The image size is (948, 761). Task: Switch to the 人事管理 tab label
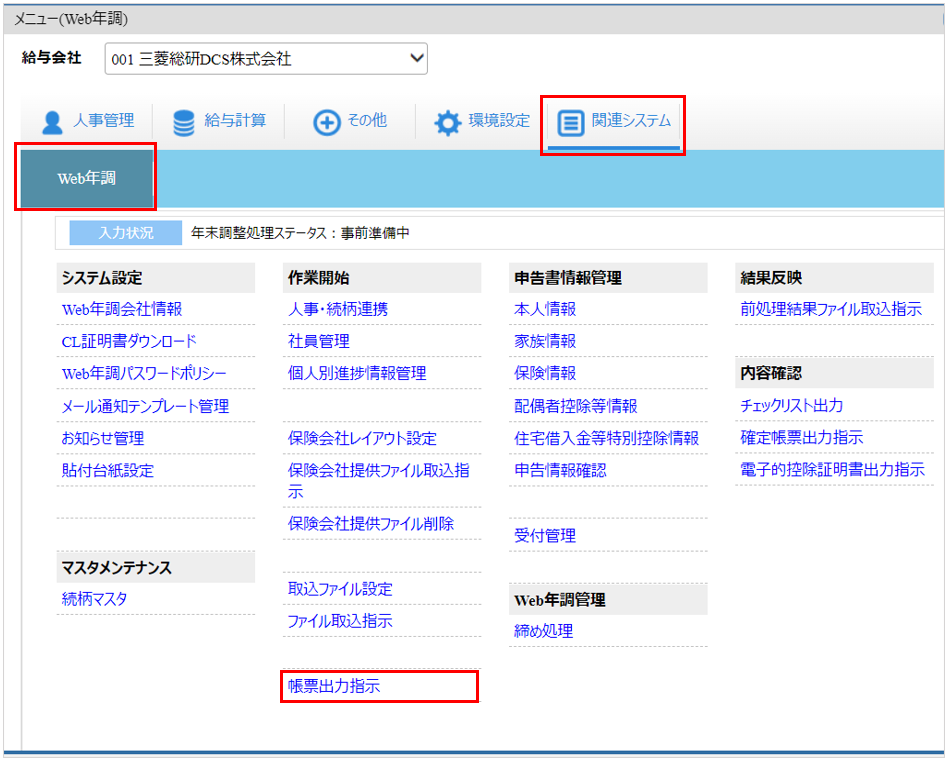(103, 120)
